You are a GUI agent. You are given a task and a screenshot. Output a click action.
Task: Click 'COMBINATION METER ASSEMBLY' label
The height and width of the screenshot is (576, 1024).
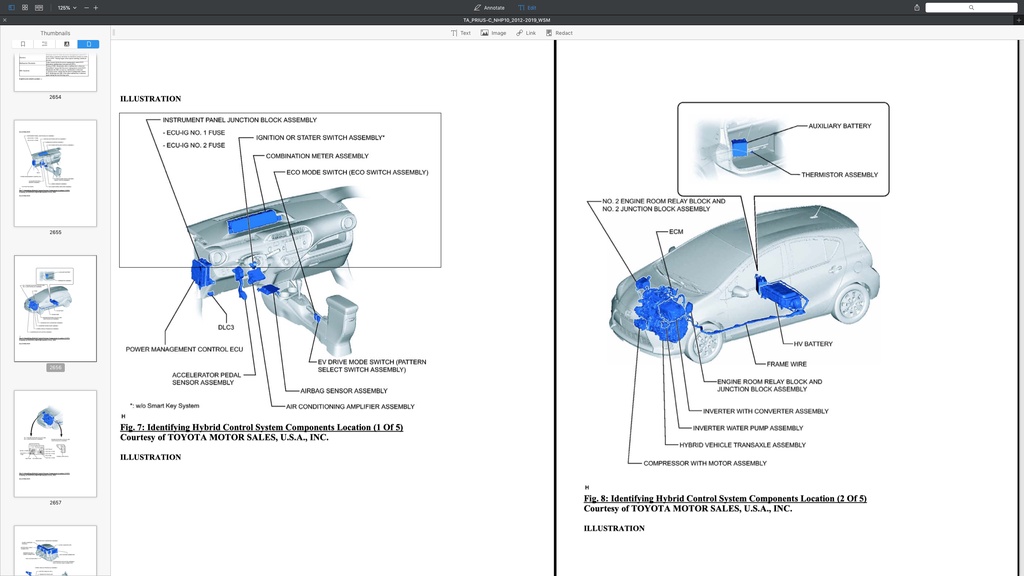[x=317, y=156]
